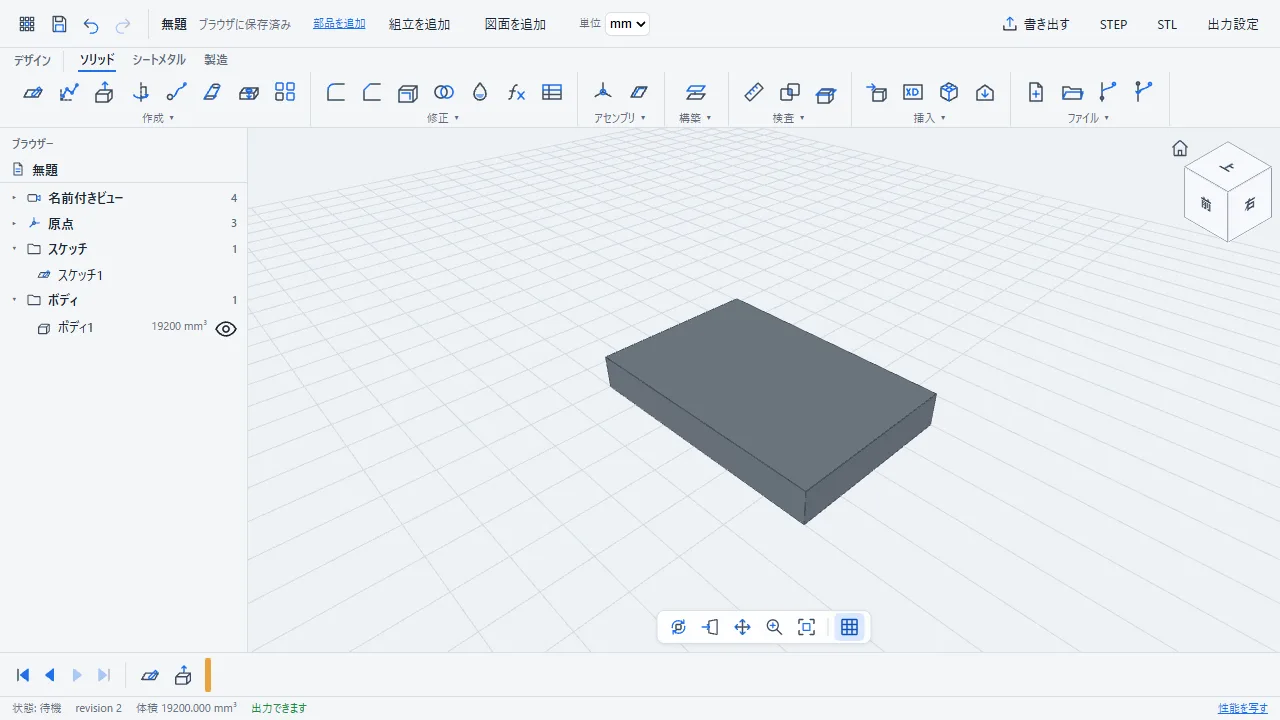Click the New file icon

coord(1036,92)
